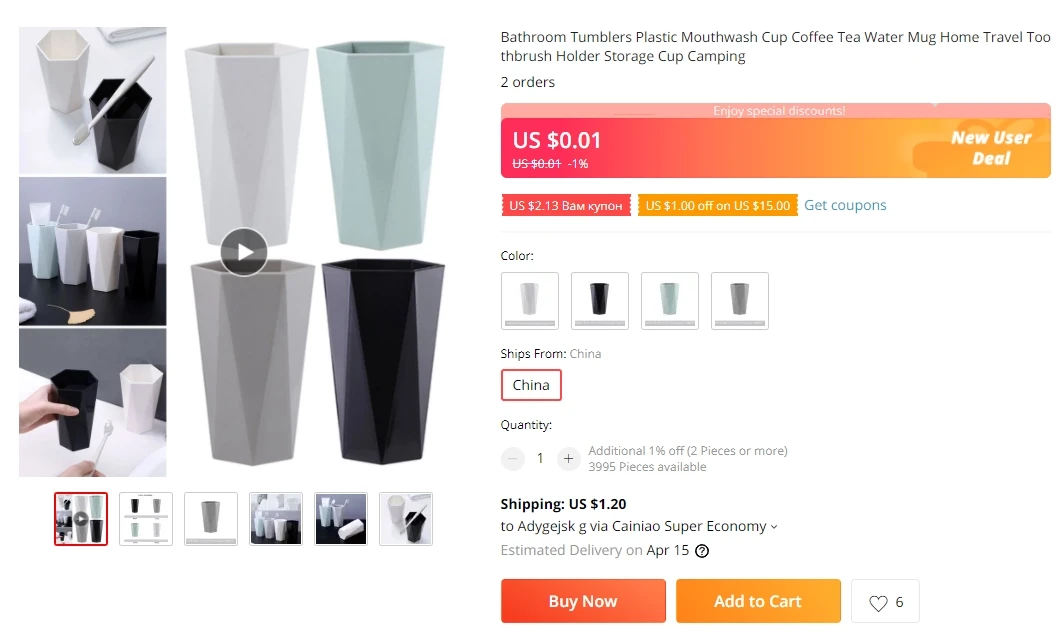Viewport: 1062px width, 642px height.
Task: Choose the gray cup color option
Action: coord(739,300)
